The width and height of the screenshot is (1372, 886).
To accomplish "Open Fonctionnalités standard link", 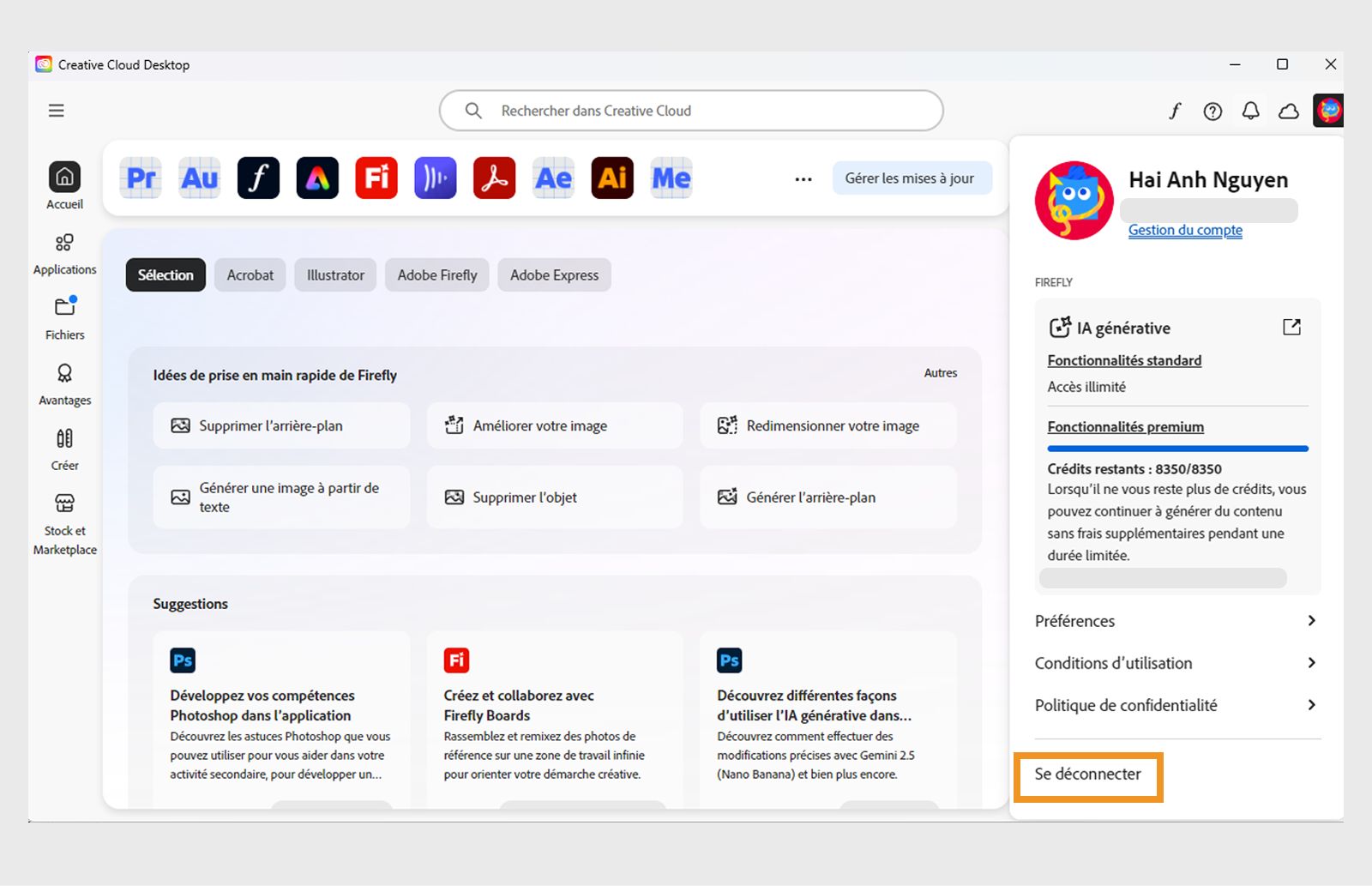I will pyautogui.click(x=1124, y=361).
